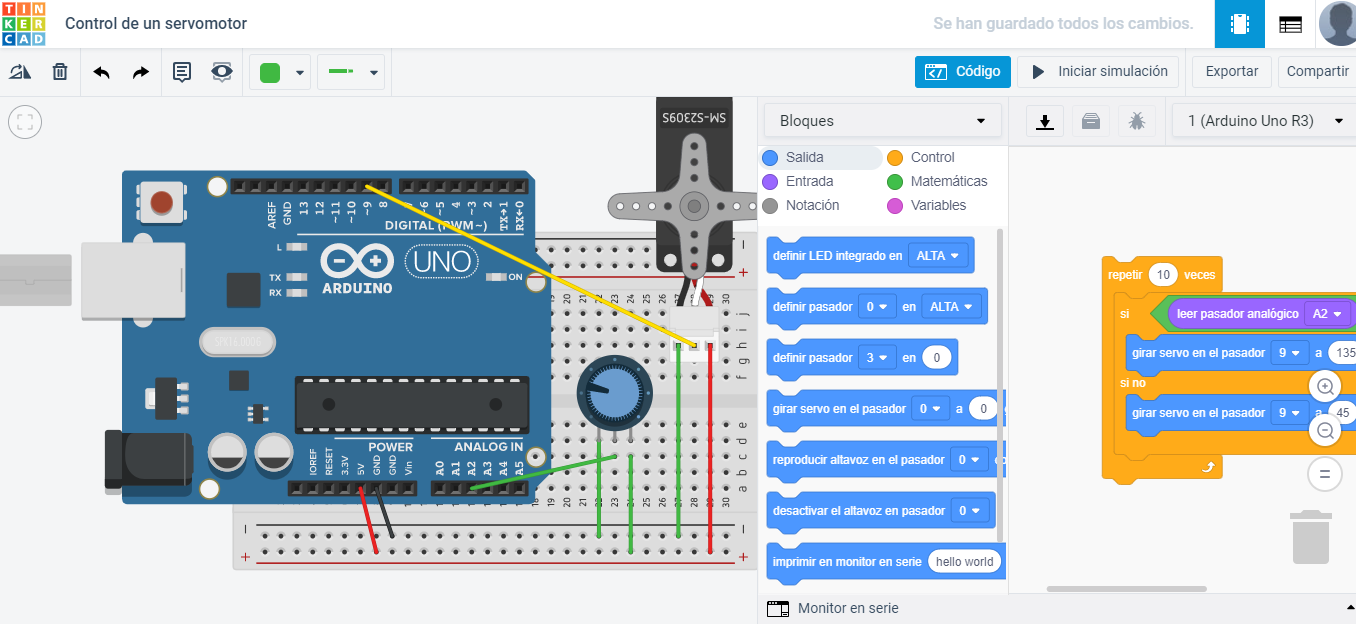Viewport: 1356px width, 624px height.
Task: Open notes tool icon
Action: 182,72
